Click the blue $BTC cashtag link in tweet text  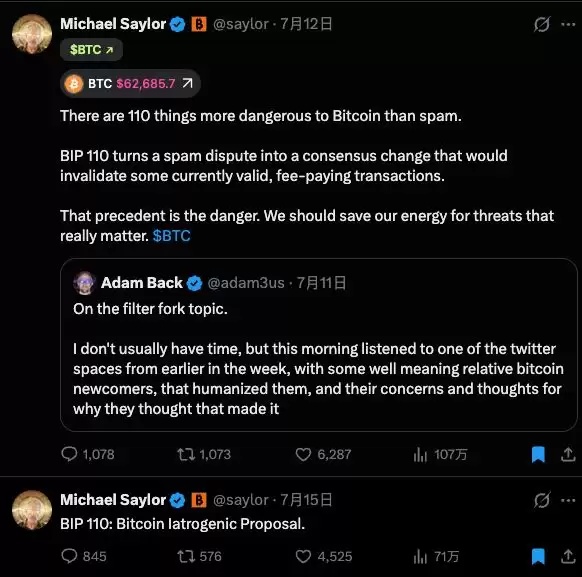click(171, 236)
